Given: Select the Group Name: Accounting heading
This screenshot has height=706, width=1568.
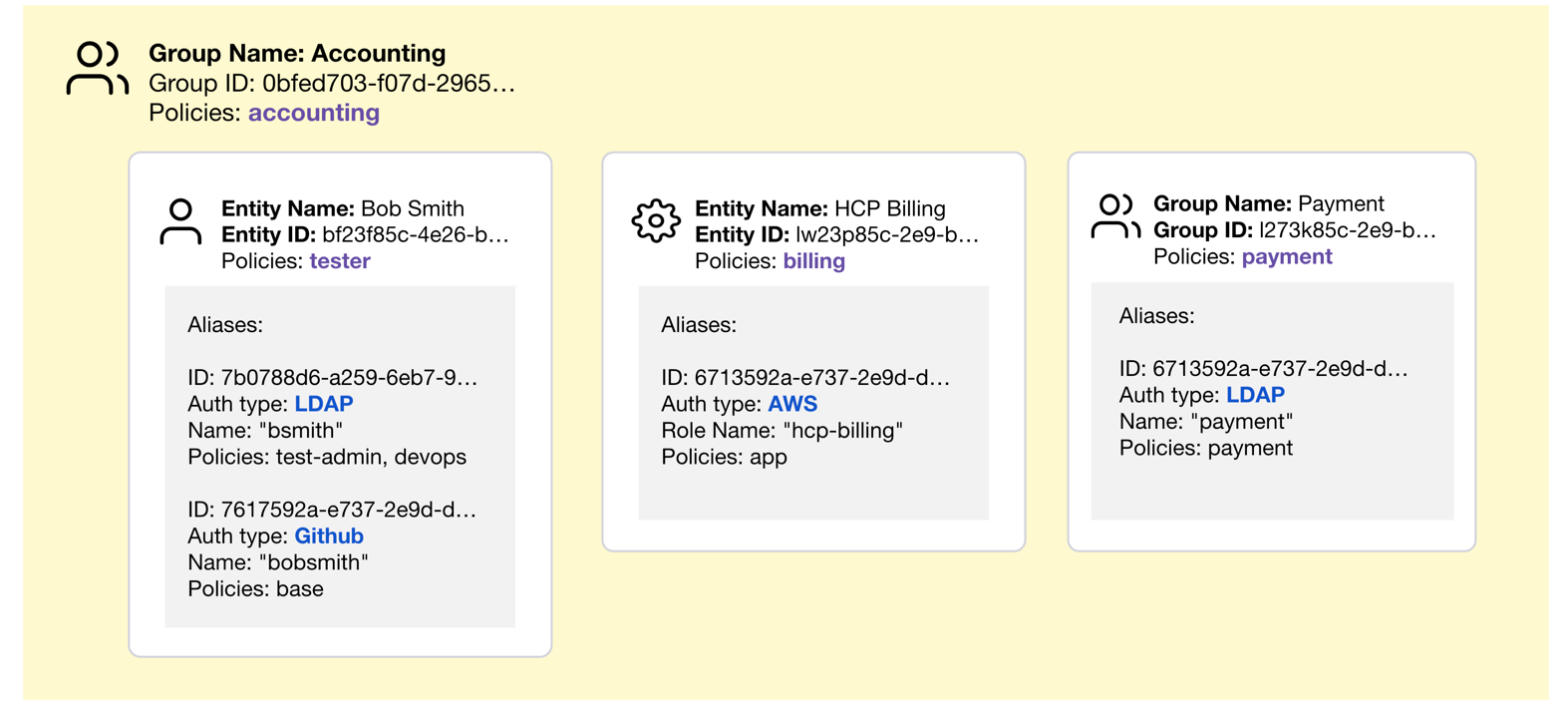Looking at the screenshot, I should (x=297, y=53).
